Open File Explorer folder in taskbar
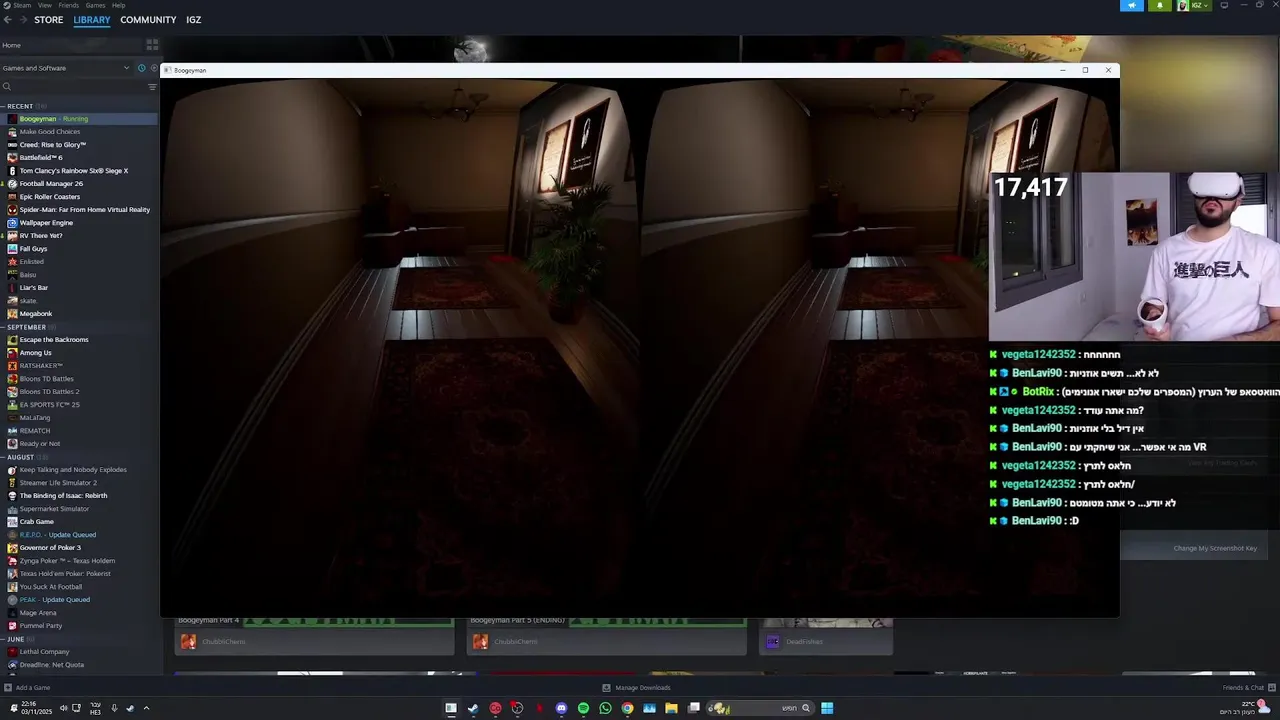1280x720 pixels. 671,708
